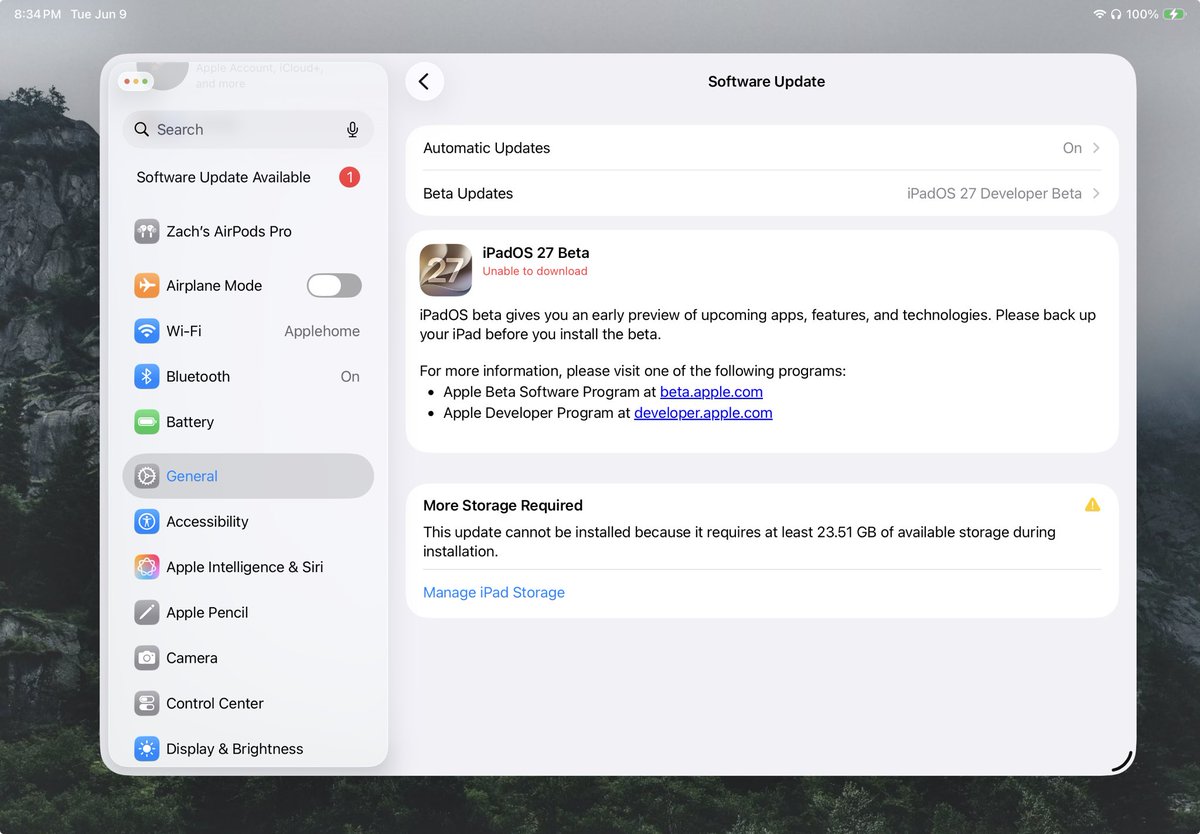
Task: Go back using the chevron button
Action: click(x=424, y=82)
